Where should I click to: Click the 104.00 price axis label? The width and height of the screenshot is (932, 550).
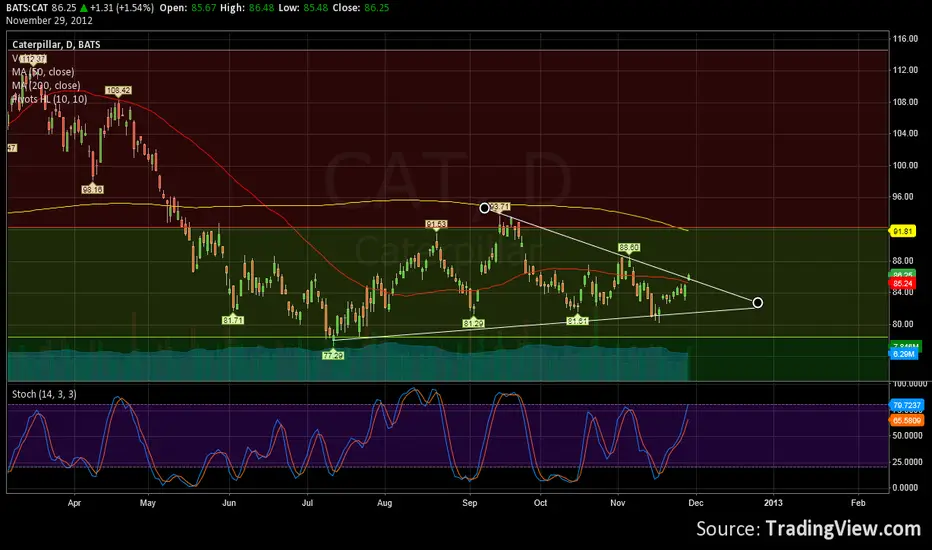905,133
